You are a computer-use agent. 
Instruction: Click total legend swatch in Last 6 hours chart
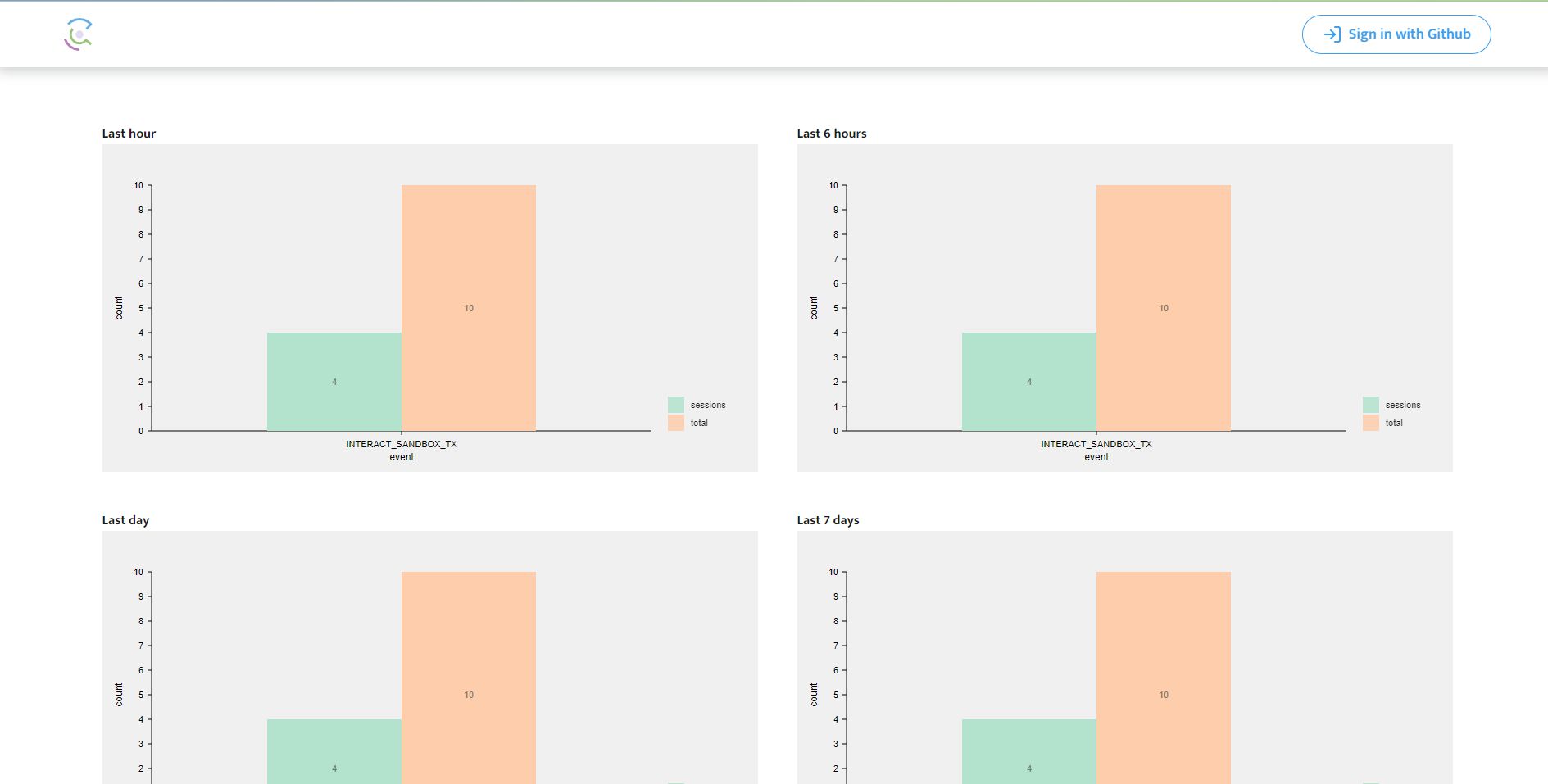pos(1371,423)
